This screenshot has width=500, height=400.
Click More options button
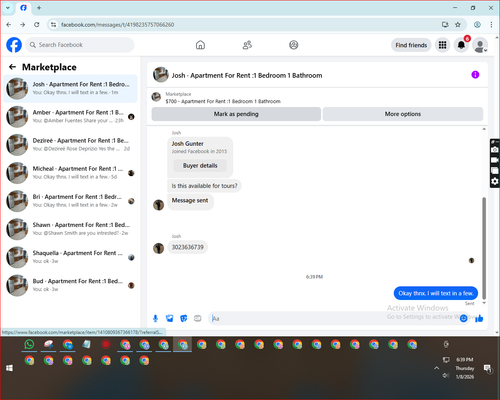coord(403,114)
